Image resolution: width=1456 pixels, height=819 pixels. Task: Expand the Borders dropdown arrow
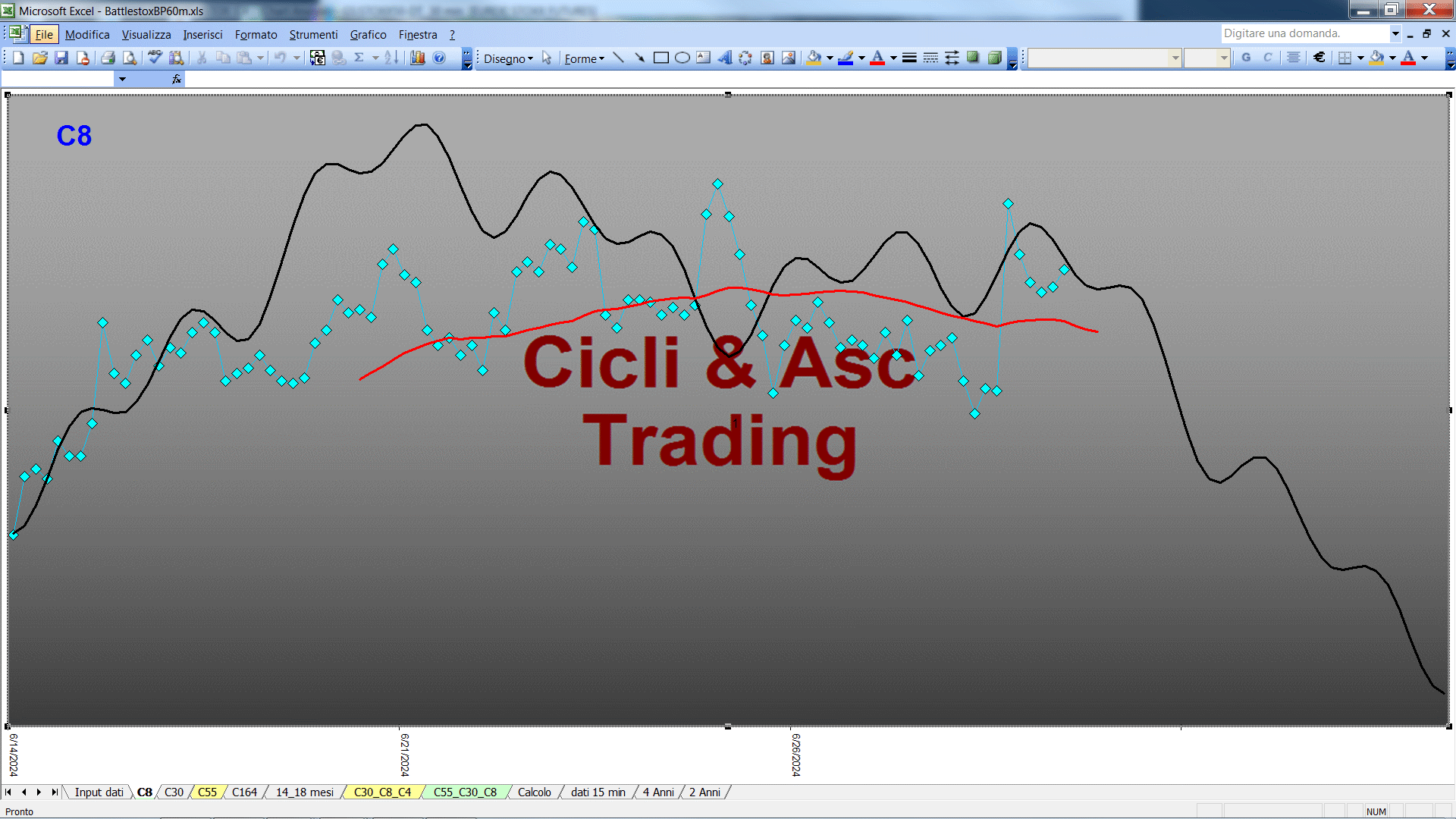pyautogui.click(x=1360, y=58)
